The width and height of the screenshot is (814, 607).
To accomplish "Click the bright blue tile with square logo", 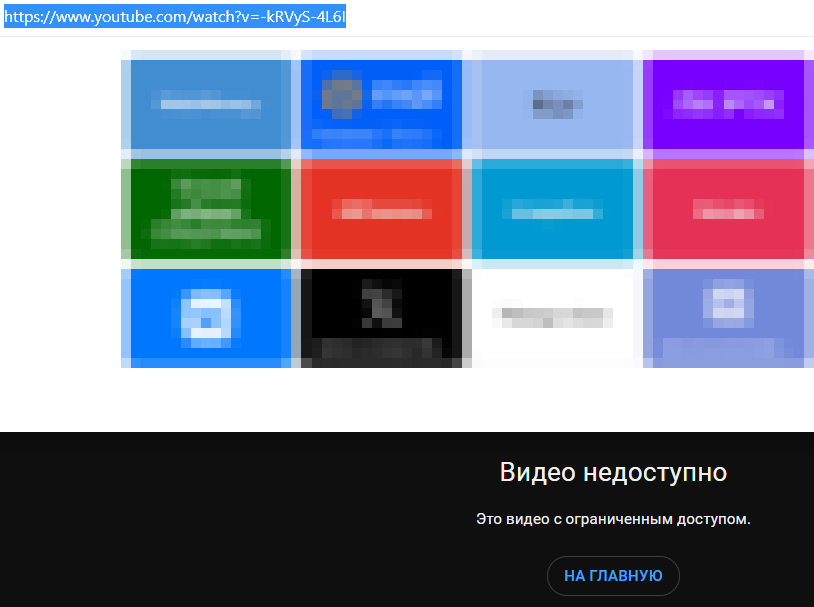I will (206, 317).
